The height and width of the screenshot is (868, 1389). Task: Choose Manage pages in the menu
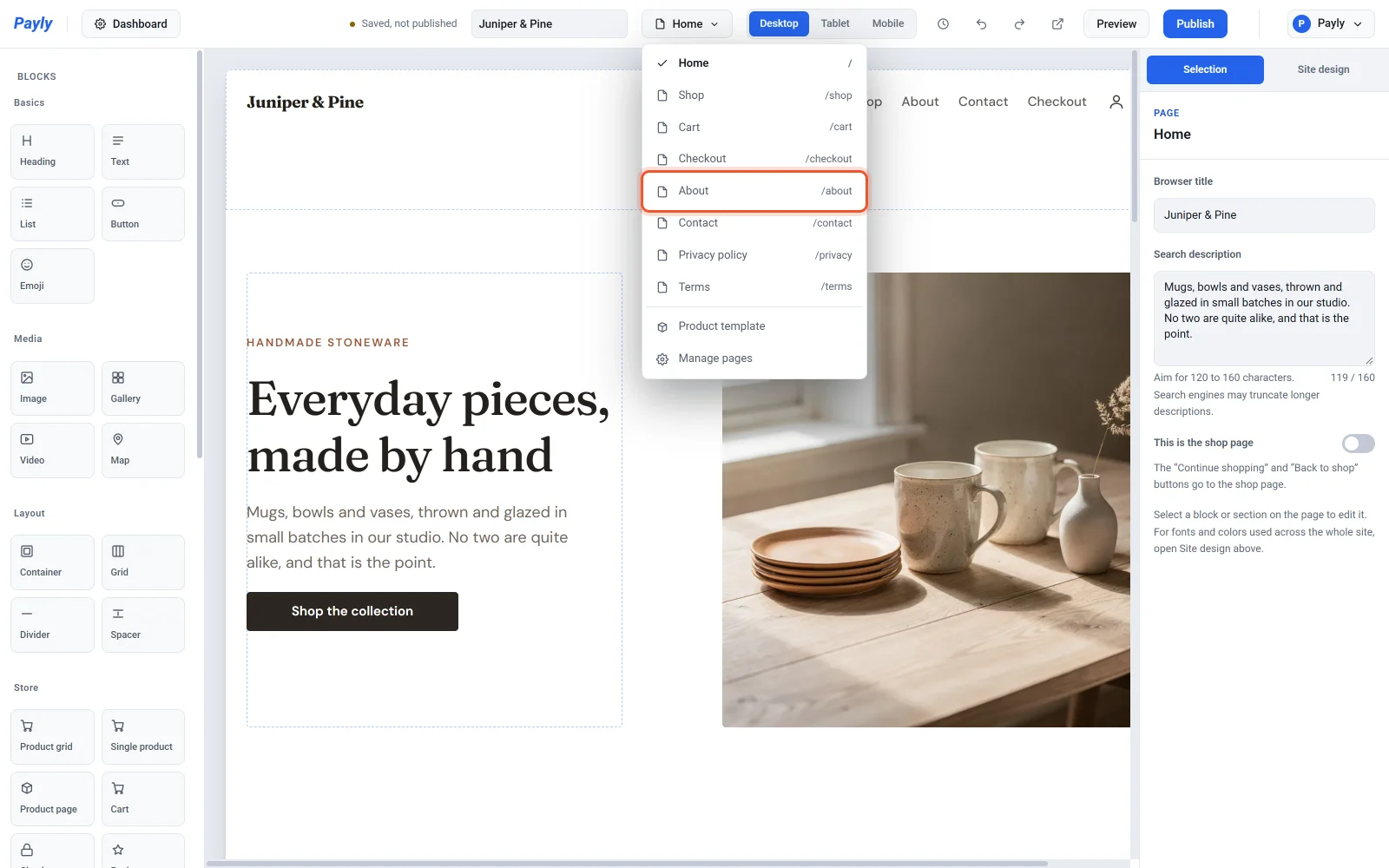point(754,358)
